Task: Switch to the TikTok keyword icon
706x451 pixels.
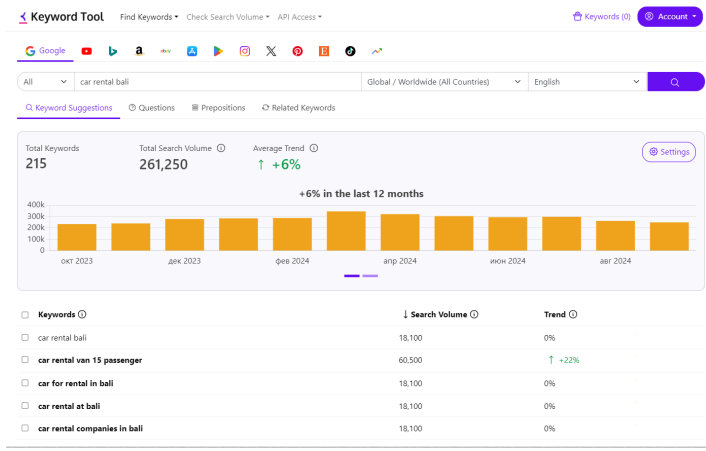Action: pyautogui.click(x=350, y=51)
